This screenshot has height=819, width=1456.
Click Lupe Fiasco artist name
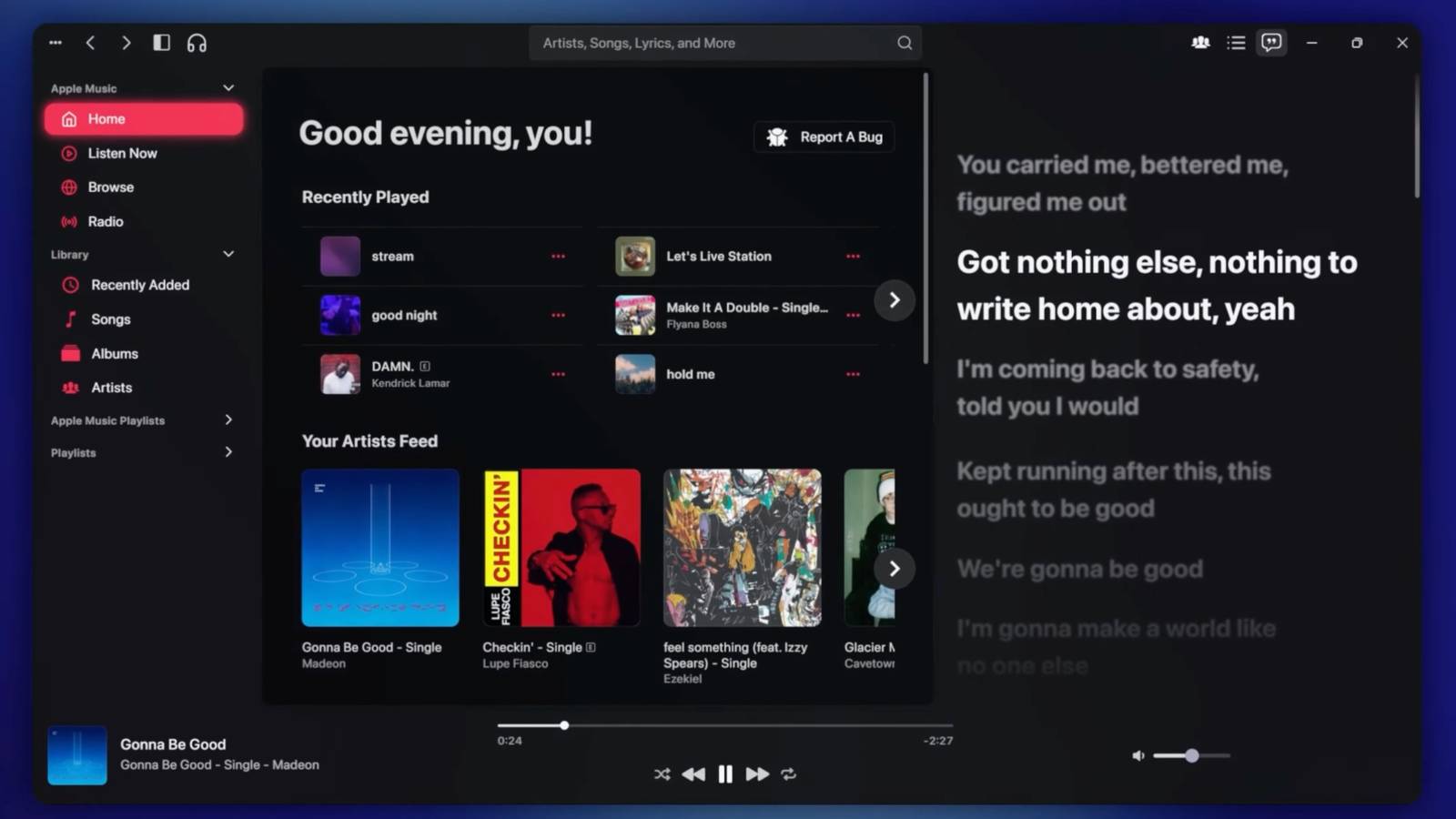click(x=515, y=664)
